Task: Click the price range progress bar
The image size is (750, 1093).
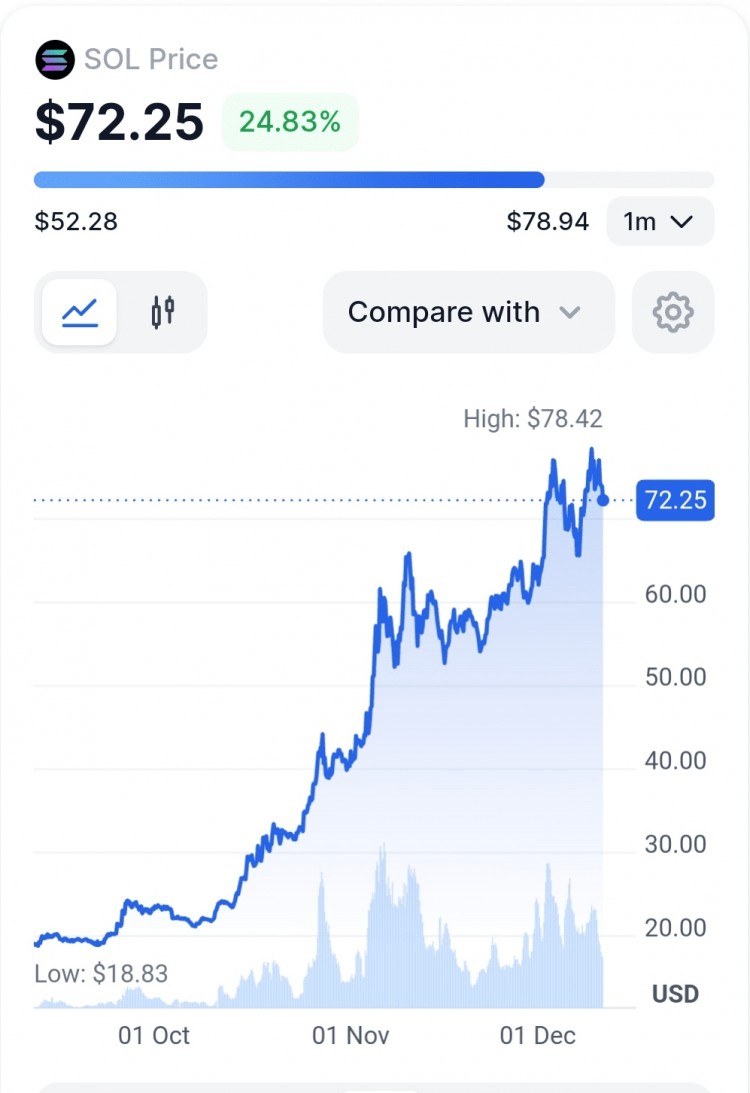Action: click(374, 180)
